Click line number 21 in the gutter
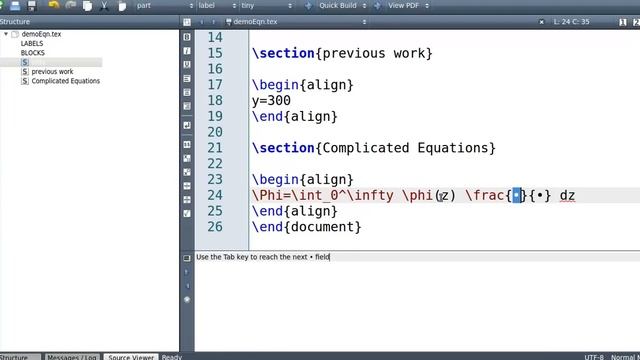640x360 pixels. click(x=215, y=148)
